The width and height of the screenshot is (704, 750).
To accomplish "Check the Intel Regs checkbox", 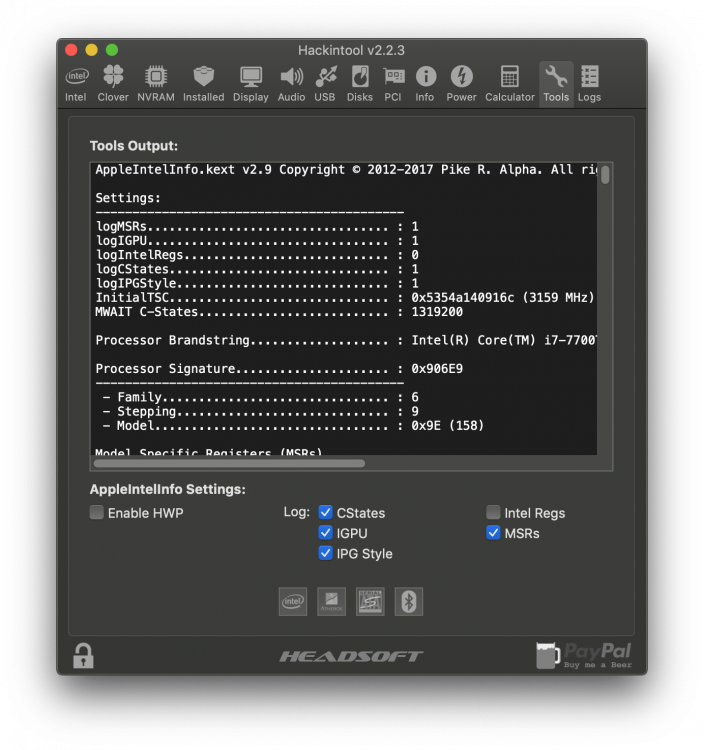I will [x=494, y=512].
